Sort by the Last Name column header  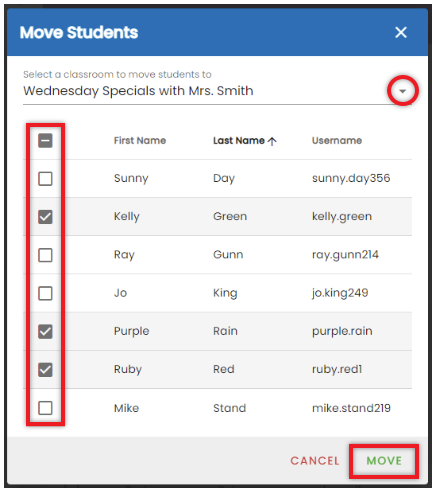[239, 141]
